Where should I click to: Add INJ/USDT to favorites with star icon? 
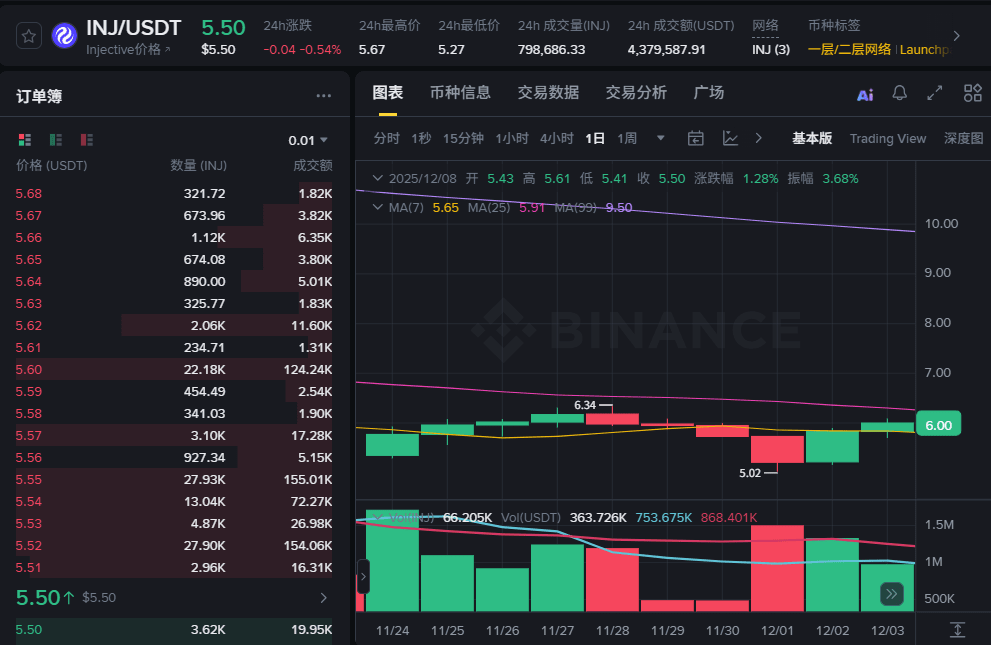[28, 36]
